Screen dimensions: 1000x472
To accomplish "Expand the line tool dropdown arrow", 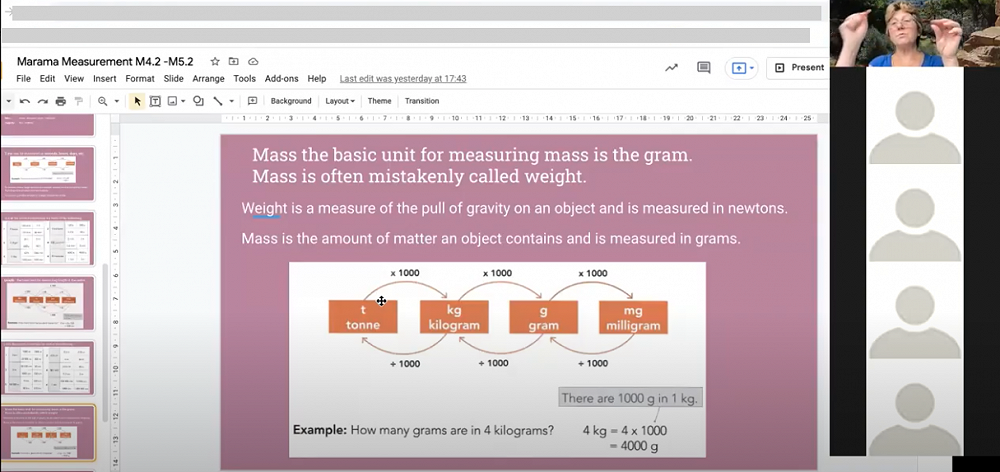I will (231, 101).
